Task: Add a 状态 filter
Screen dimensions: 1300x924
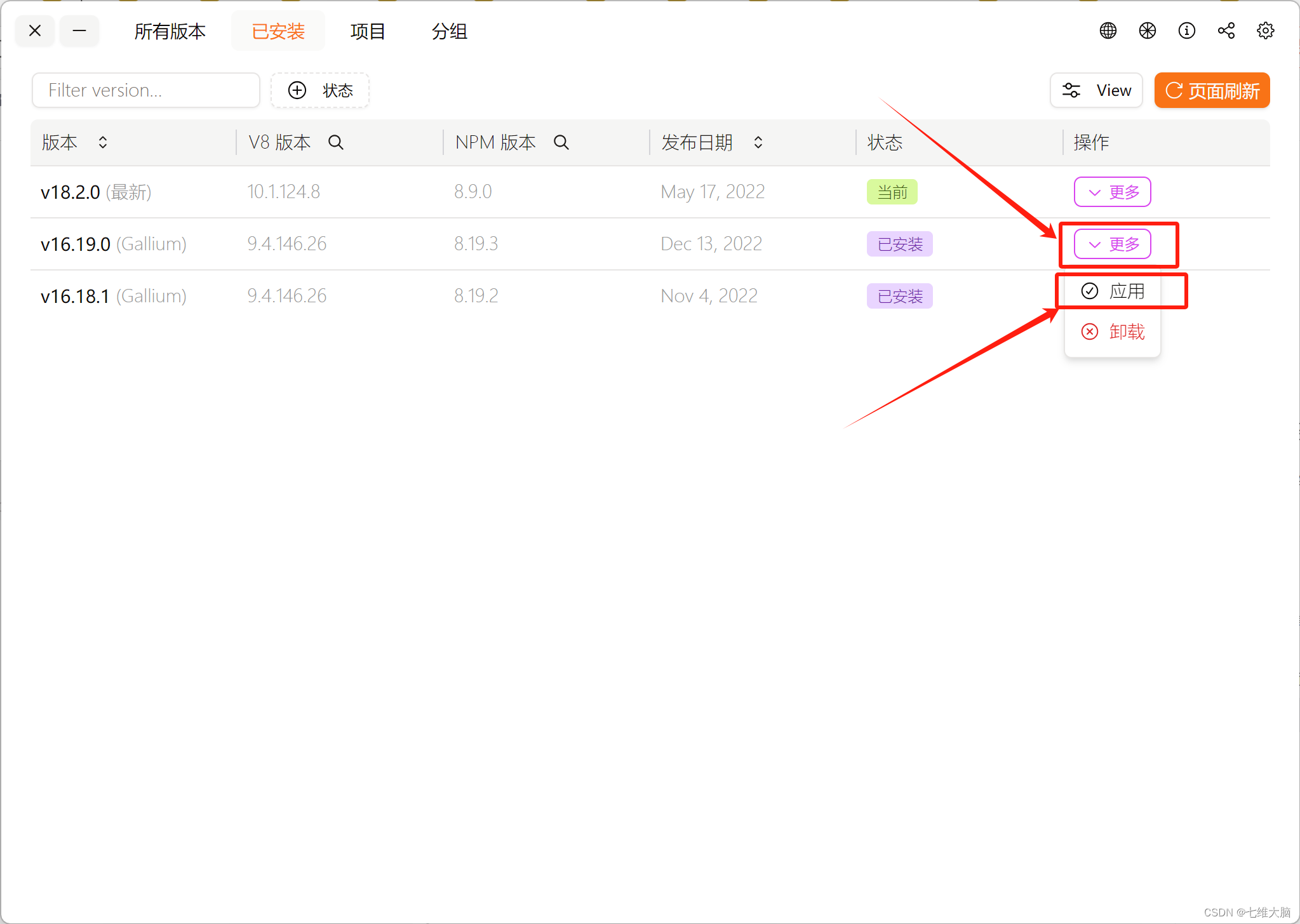Action: pyautogui.click(x=320, y=90)
